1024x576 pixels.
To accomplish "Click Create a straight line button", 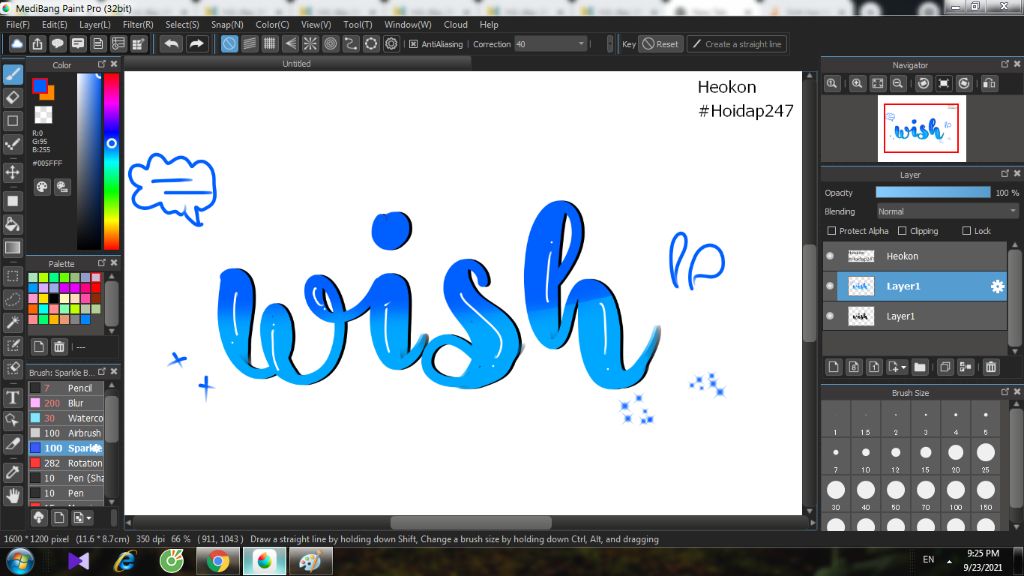I will pos(737,44).
